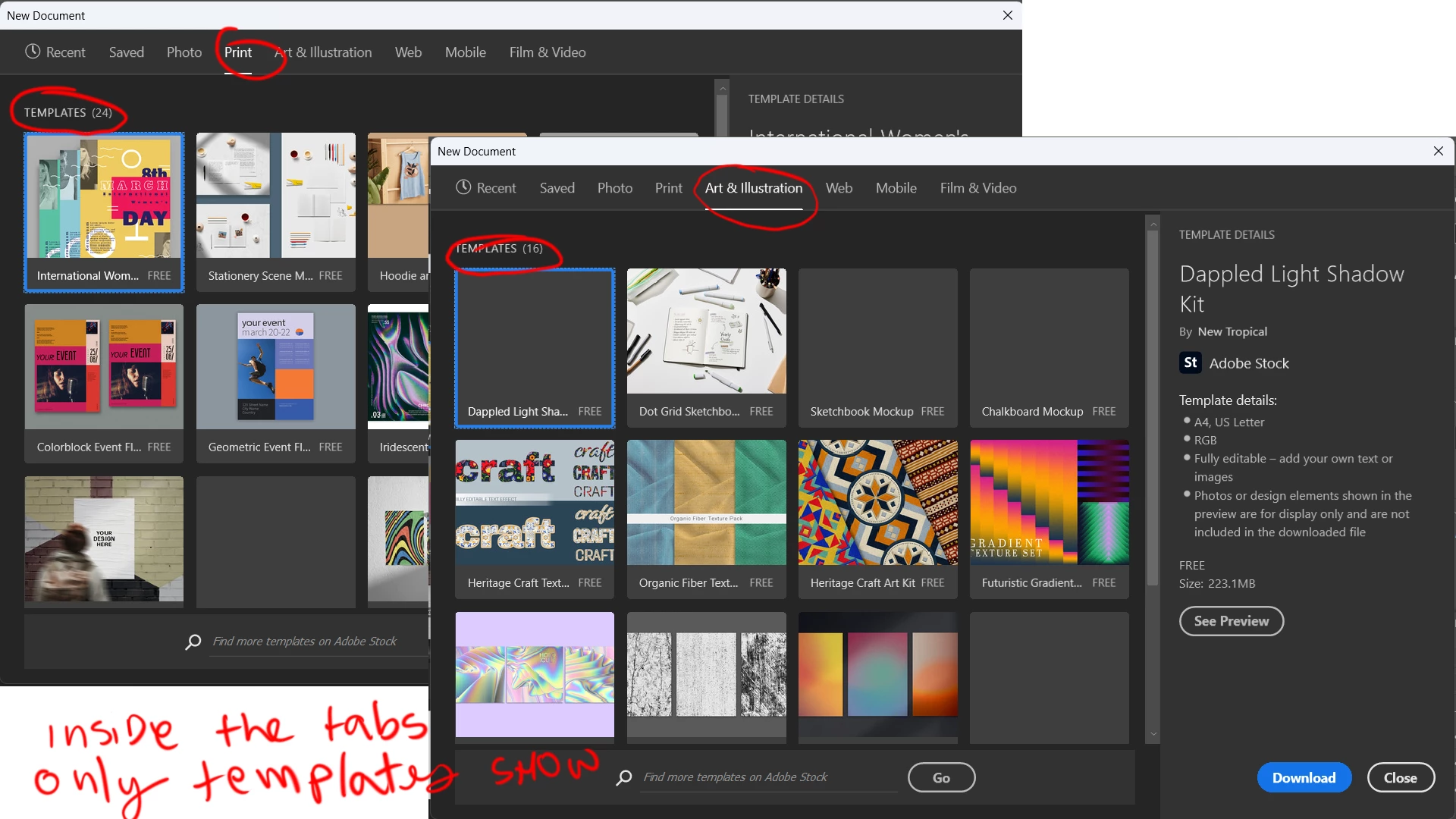This screenshot has width=1456, height=819.
Task: Click the Adobe Stock St icon
Action: click(x=1190, y=363)
